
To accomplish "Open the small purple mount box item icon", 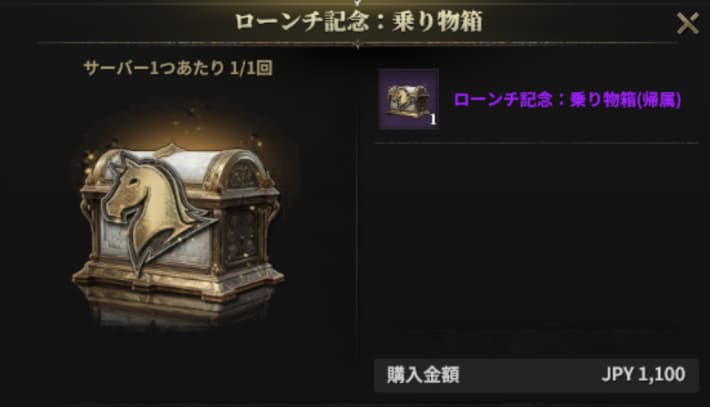I will point(408,99).
